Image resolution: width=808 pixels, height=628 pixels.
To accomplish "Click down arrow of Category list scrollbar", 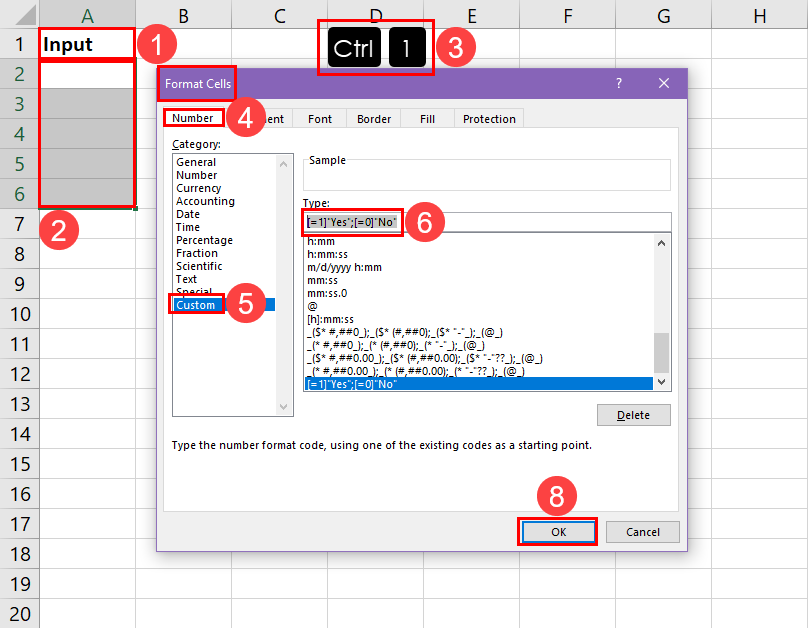I will click(283, 406).
